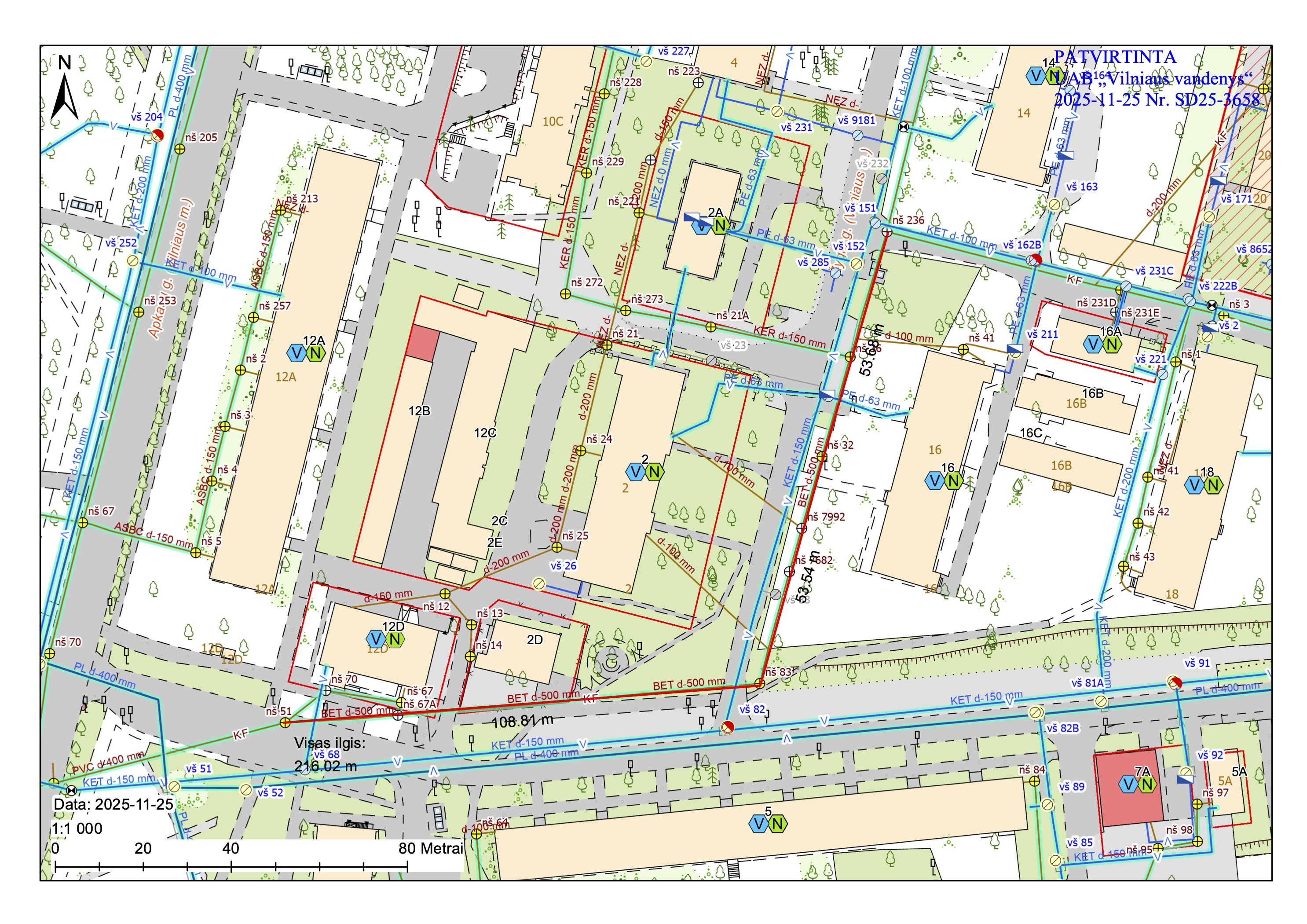Viewport: 1307px width, 924px height.
Task: Click the manhole circle nš 7992
Action: pyautogui.click(x=802, y=528)
